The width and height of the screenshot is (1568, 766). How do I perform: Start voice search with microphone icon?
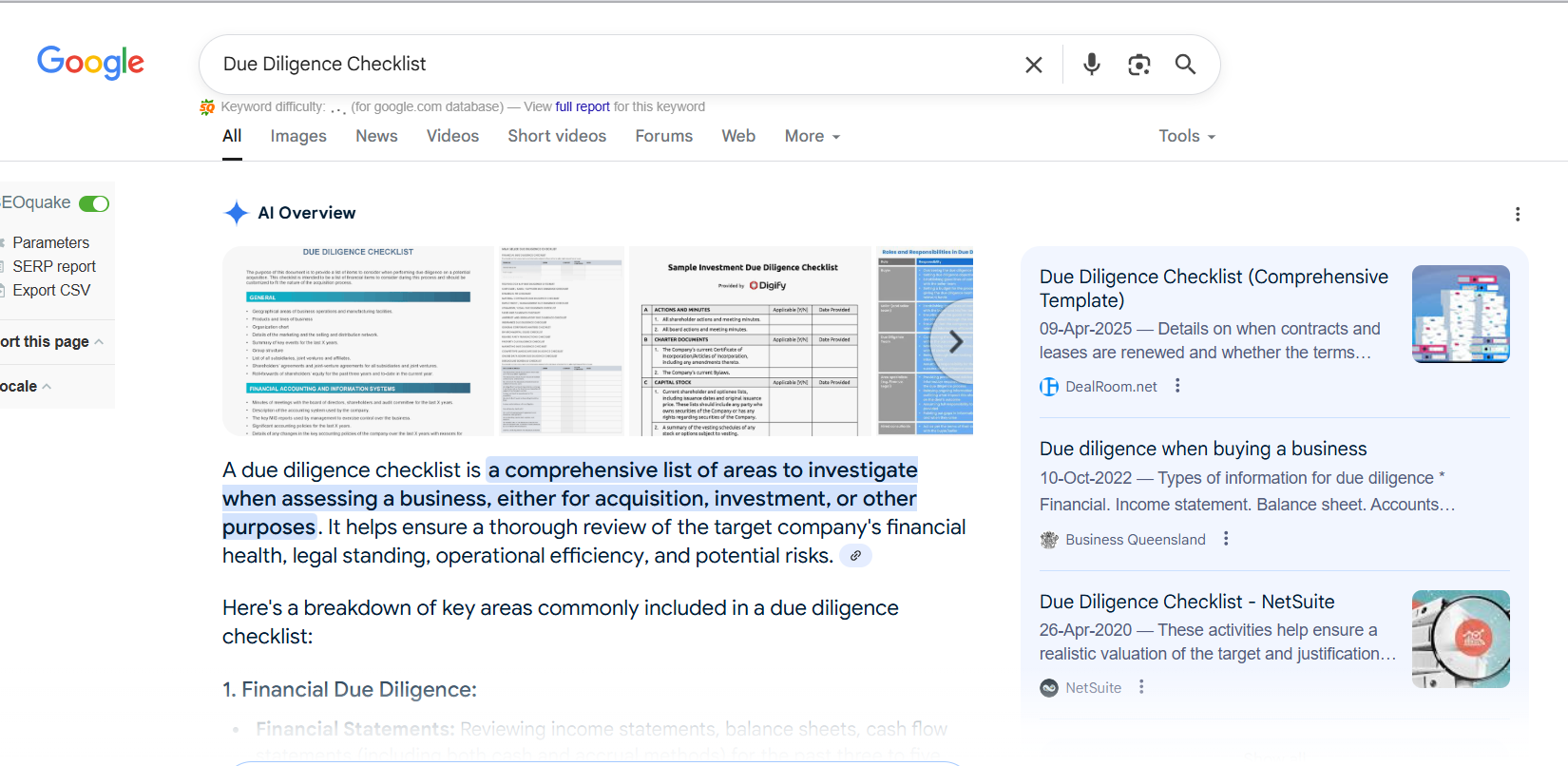pos(1091,64)
